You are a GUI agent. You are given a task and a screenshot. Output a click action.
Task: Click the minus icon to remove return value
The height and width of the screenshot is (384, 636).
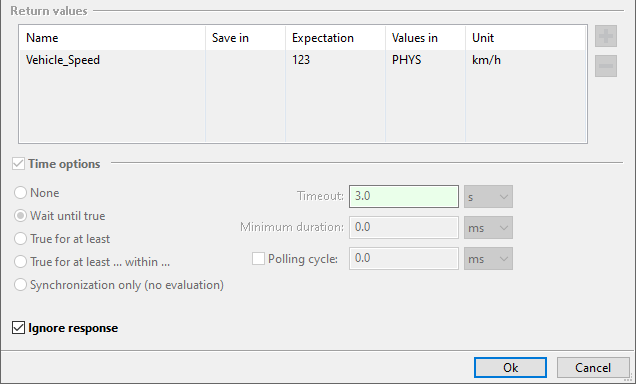coord(606,66)
